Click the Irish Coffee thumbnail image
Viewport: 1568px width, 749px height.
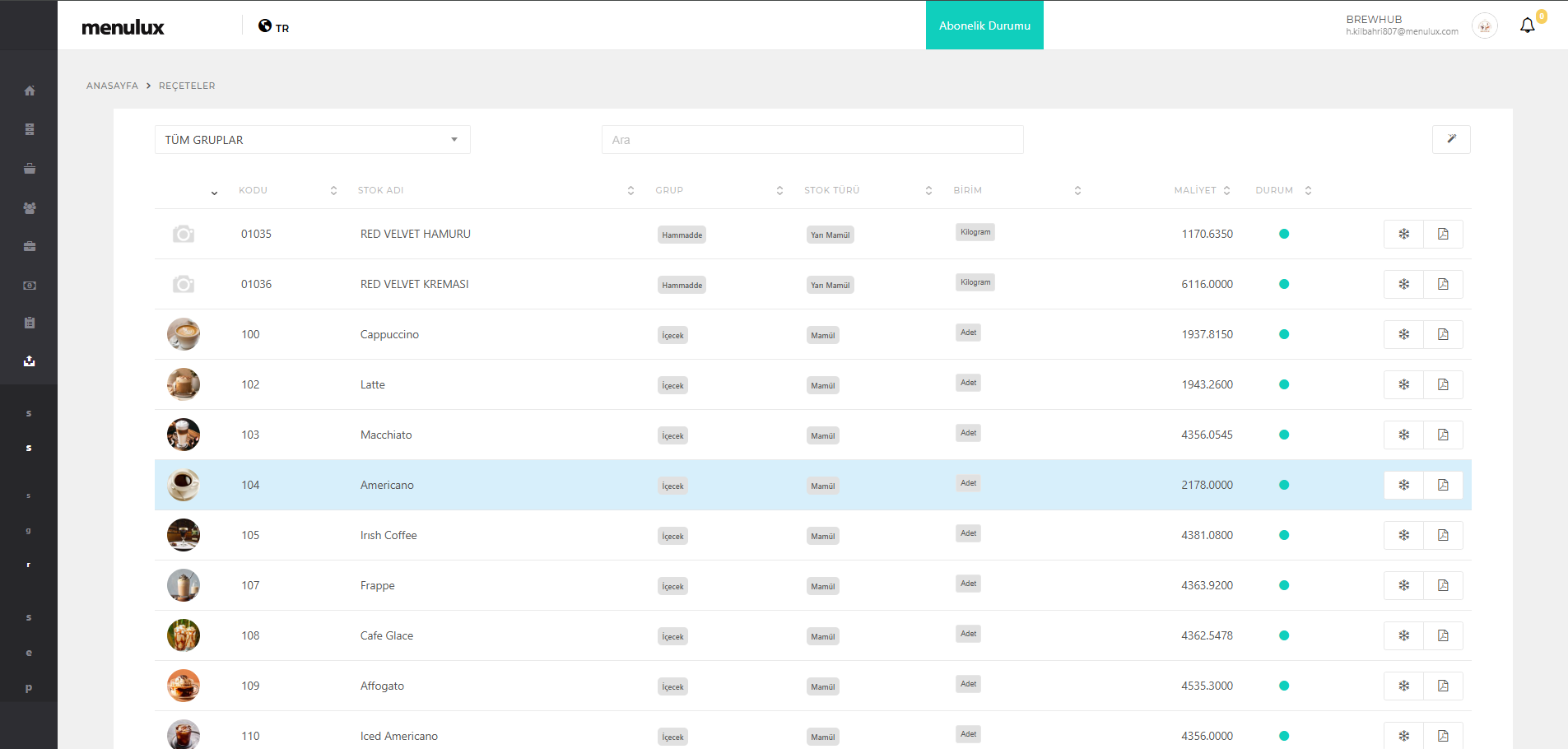[184, 535]
